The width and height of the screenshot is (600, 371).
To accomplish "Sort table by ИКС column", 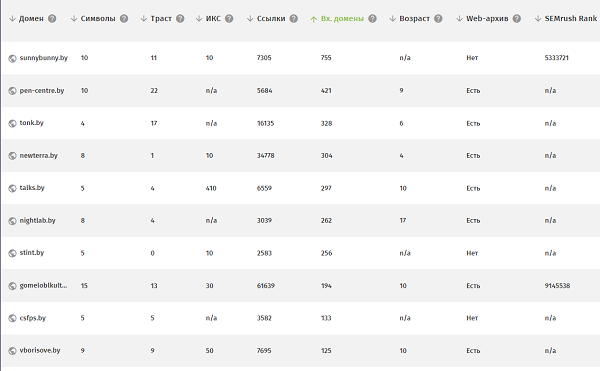I will 208,18.
